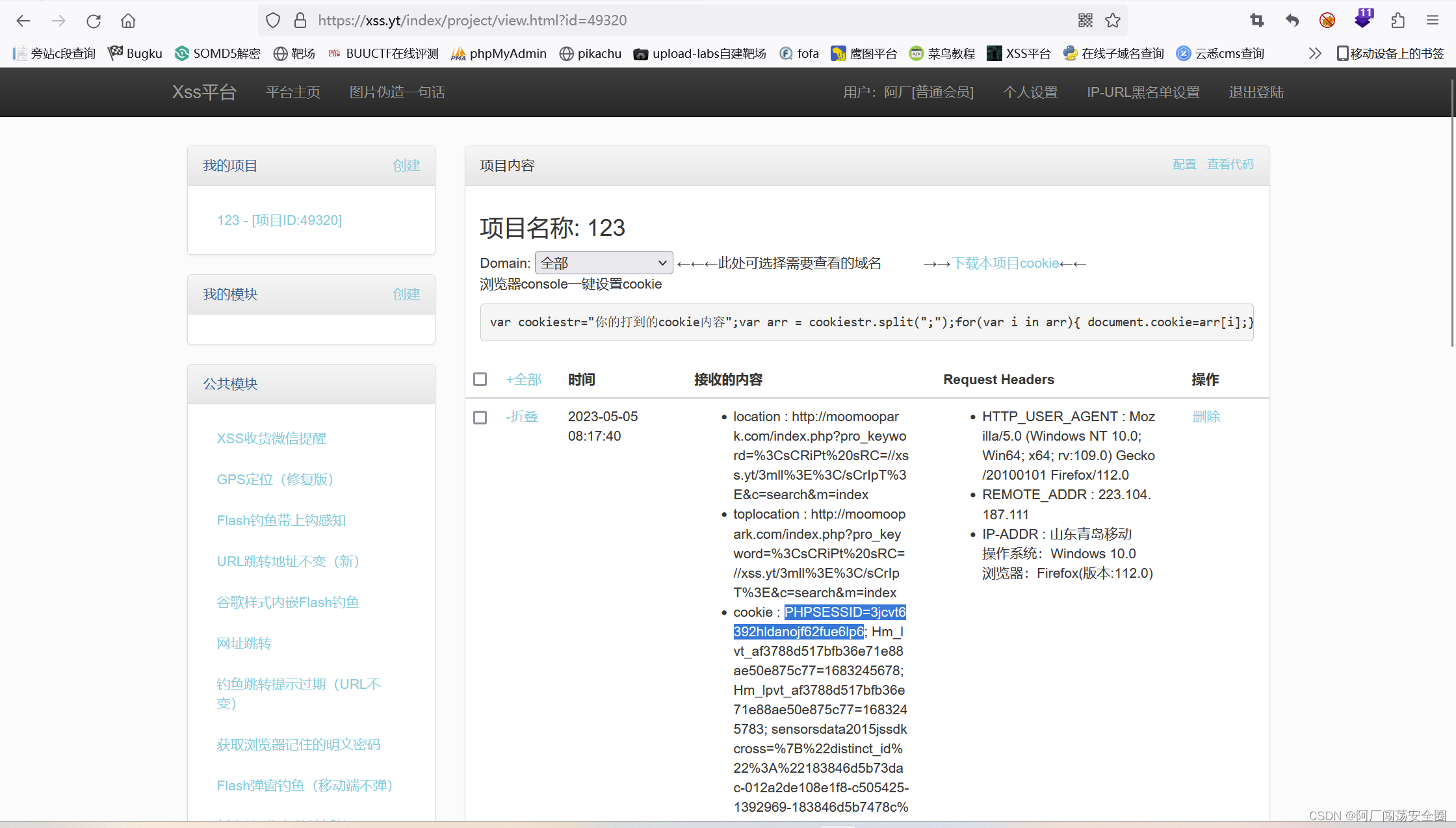Open IP-URL黑名单设置 menu item
The image size is (1456, 828).
[x=1143, y=92]
